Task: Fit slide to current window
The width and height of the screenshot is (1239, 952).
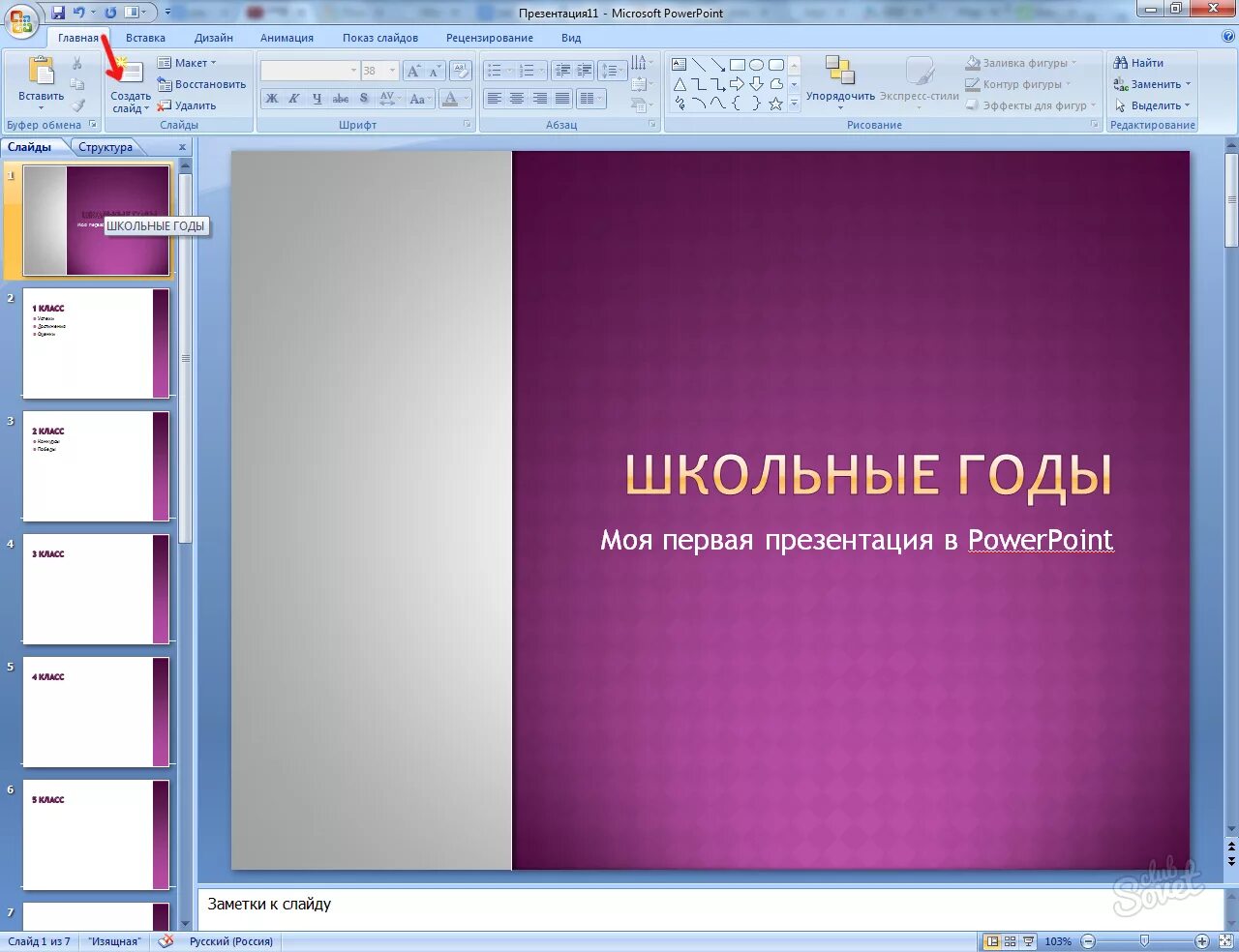Action: coord(1224,940)
